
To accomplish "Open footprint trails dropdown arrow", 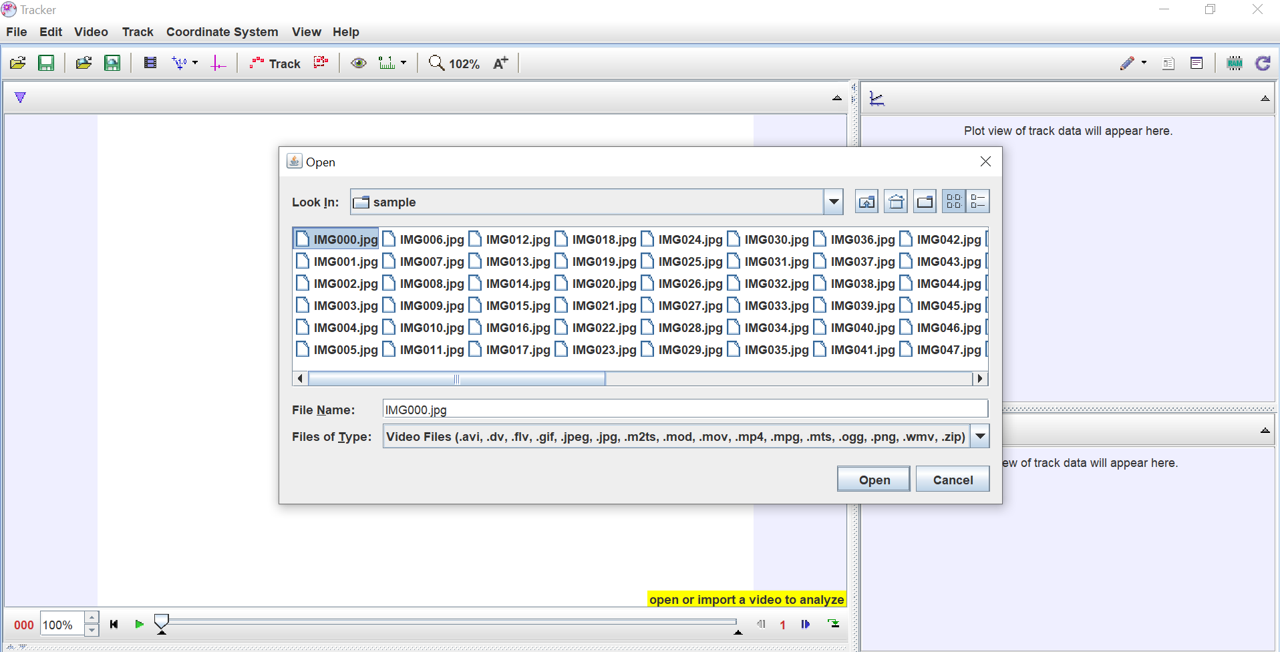I will pos(404,63).
